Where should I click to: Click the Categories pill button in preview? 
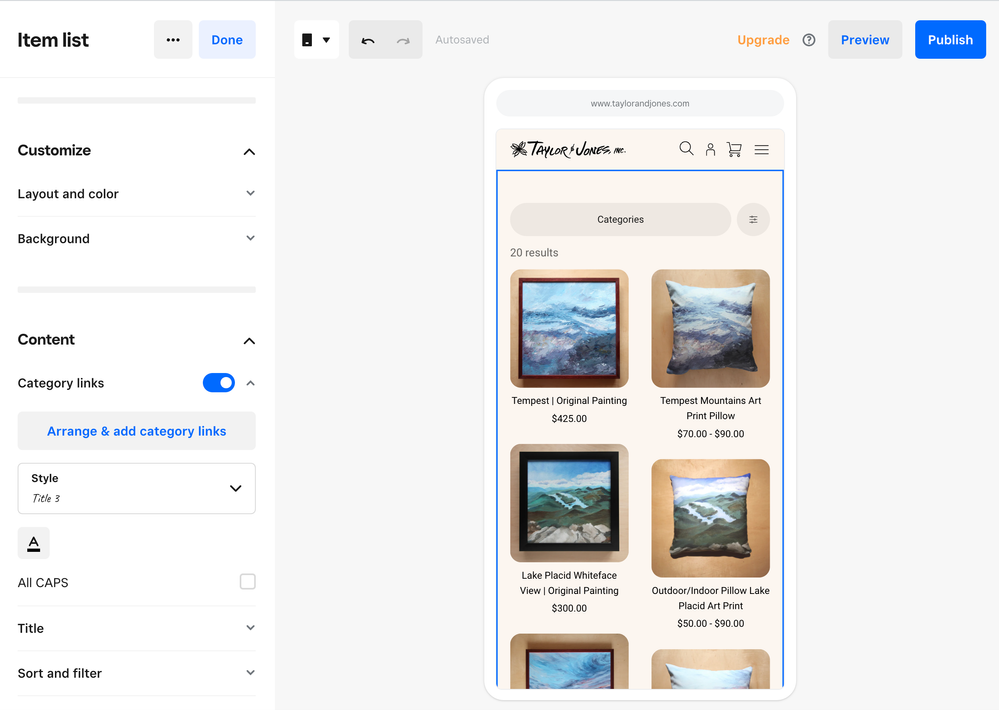[620, 219]
